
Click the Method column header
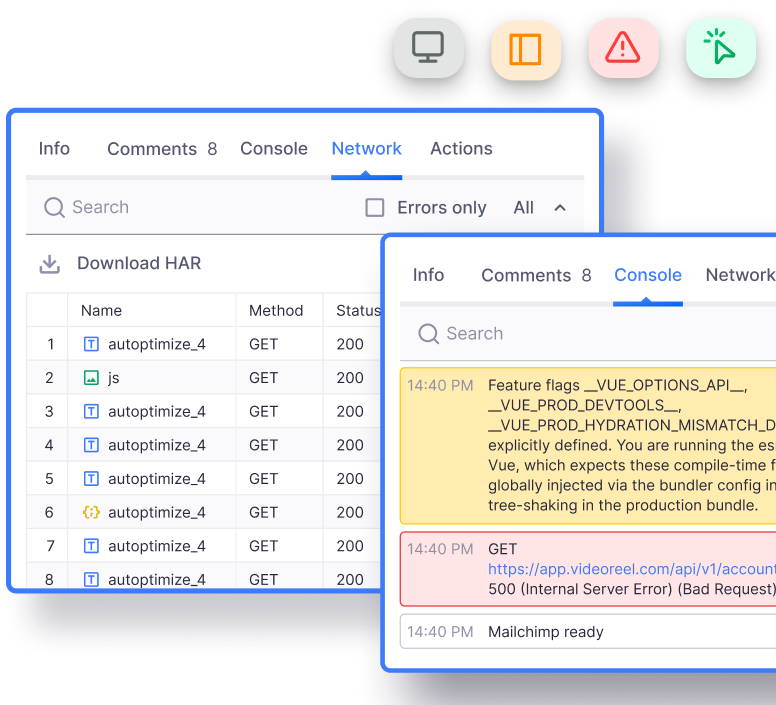tap(276, 310)
